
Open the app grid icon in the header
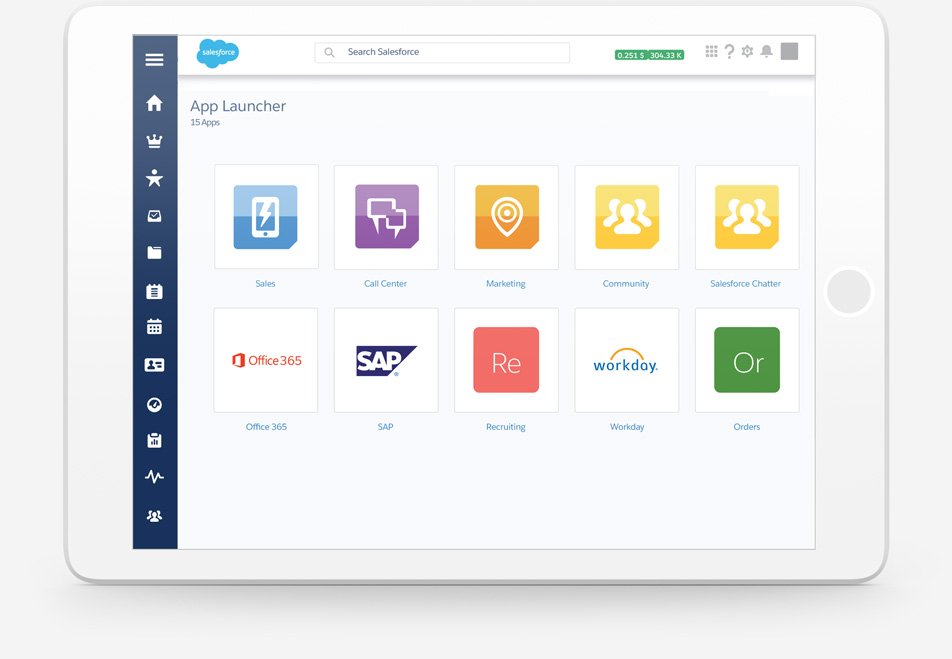712,52
